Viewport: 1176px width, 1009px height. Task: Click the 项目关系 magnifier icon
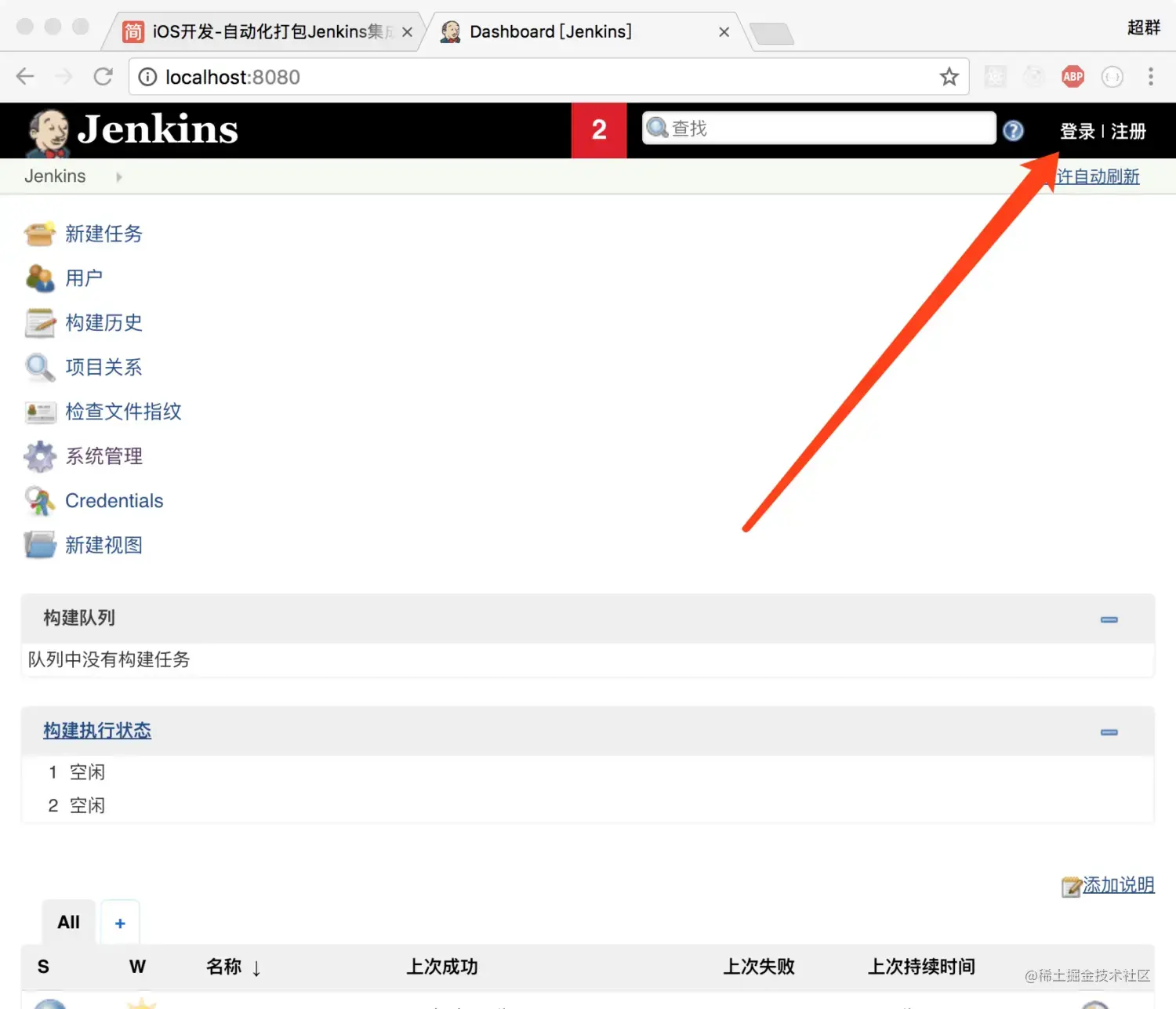point(40,367)
